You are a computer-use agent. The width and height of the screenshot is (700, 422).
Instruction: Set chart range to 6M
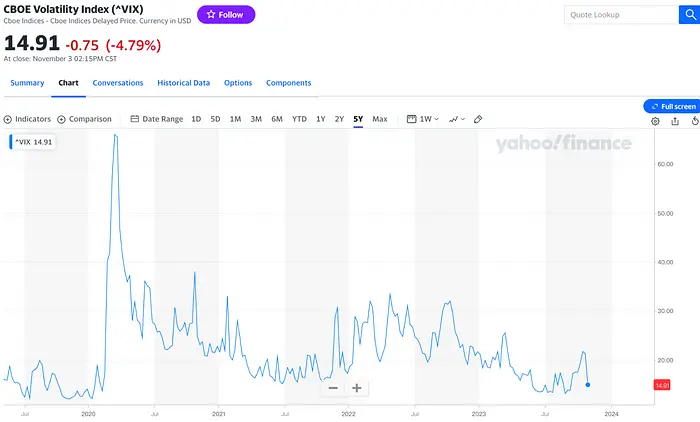tap(277, 119)
